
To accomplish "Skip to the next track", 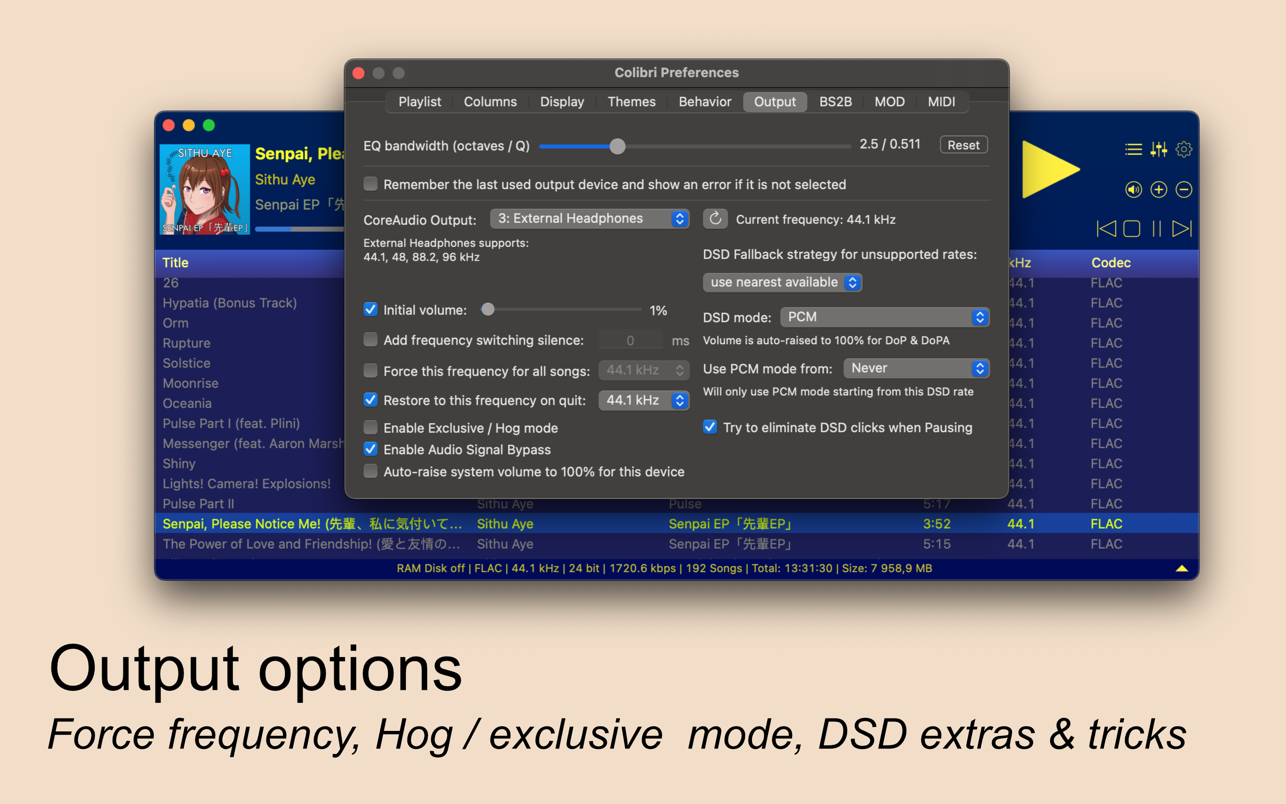I will 1182,229.
